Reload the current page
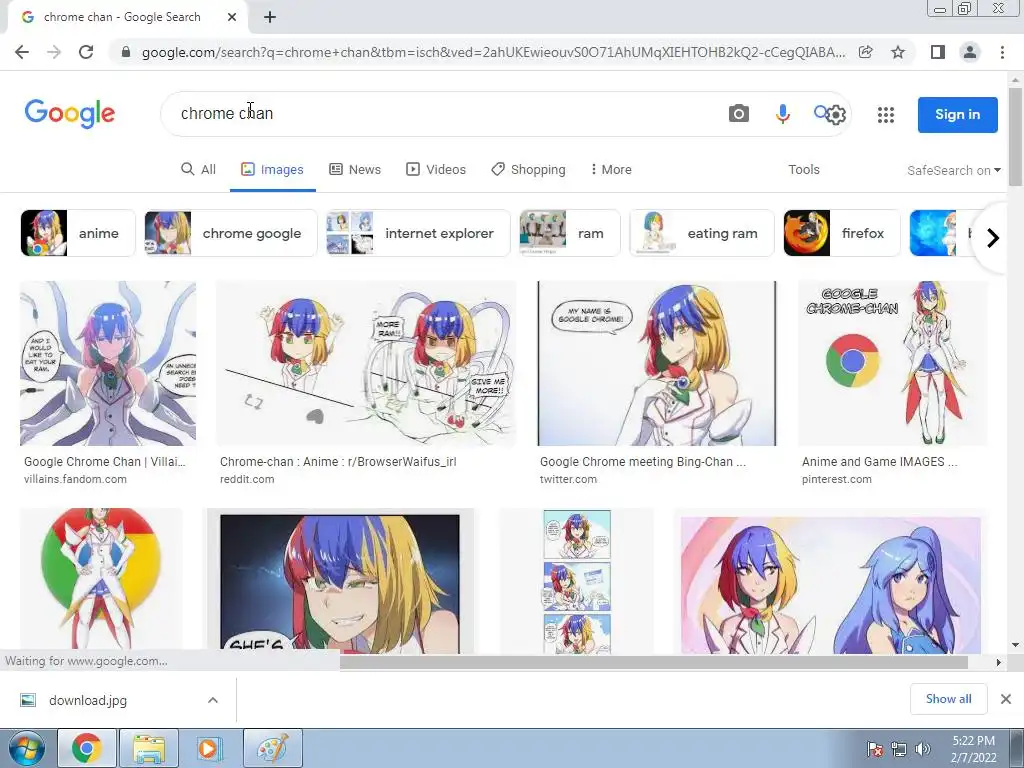Image resolution: width=1024 pixels, height=768 pixels. coord(86,52)
